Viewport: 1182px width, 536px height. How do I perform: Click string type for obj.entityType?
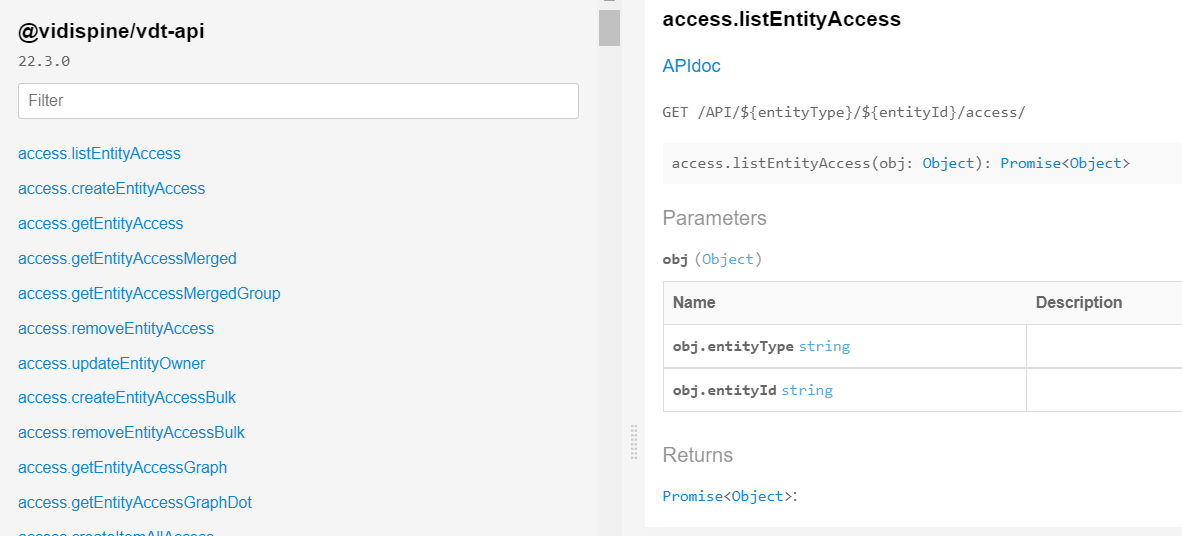[x=824, y=346]
